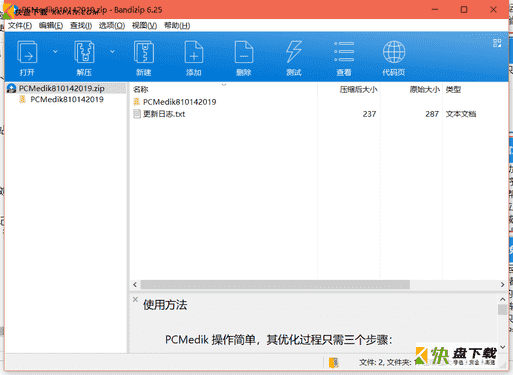This screenshot has height=375, width=513.
Task: Open the Find (查找) menu
Action: (x=81, y=26)
